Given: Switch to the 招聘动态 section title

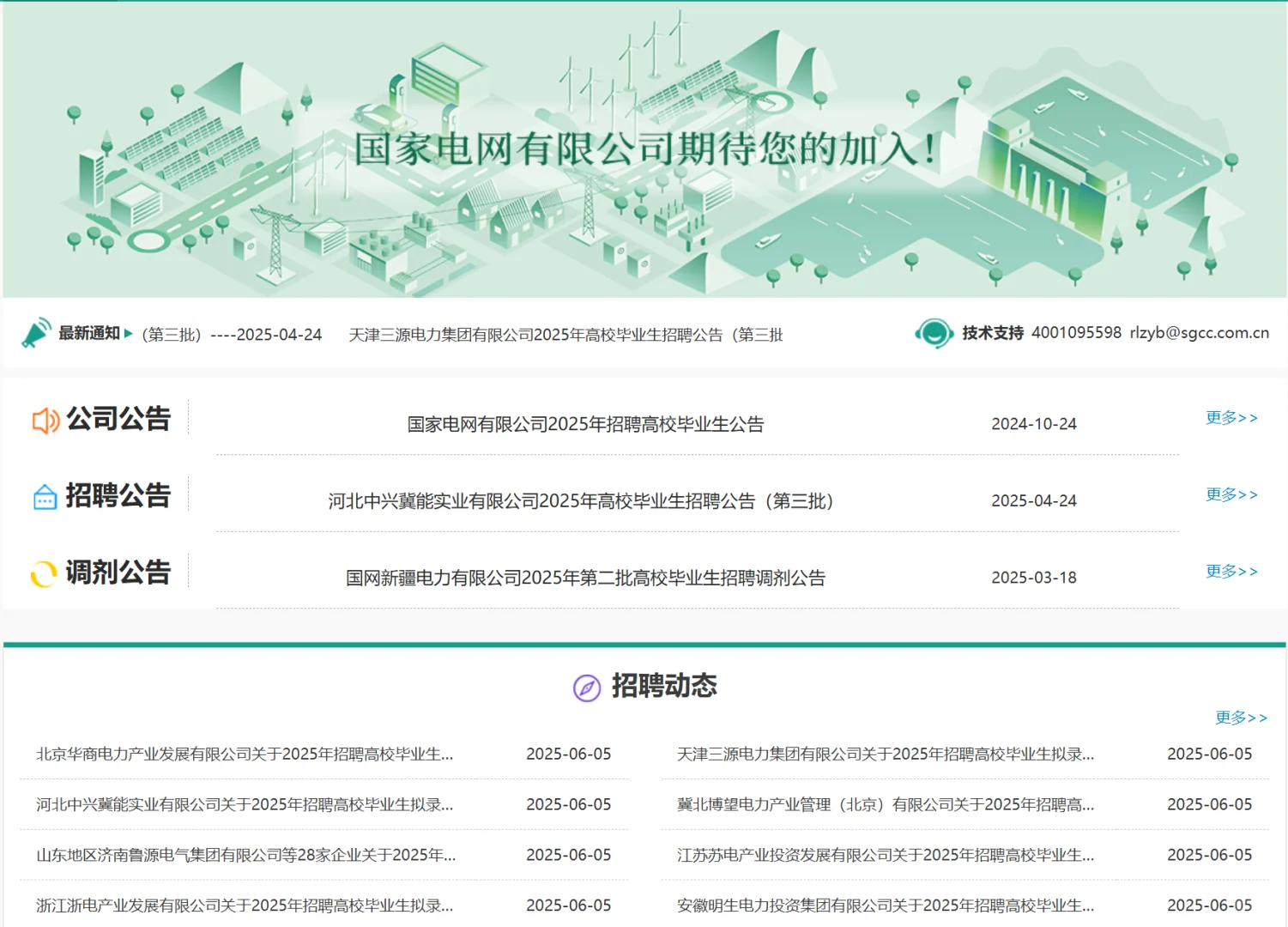Looking at the screenshot, I should click(x=666, y=686).
